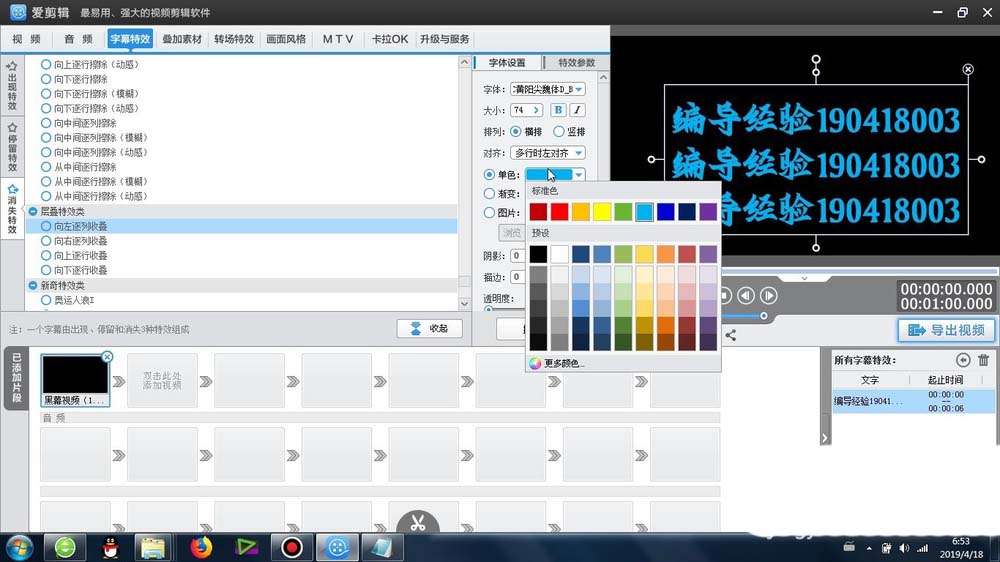Screen dimensions: 1000x562
Task: Select the 向上逐行收叠 effect radio
Action: click(46, 255)
